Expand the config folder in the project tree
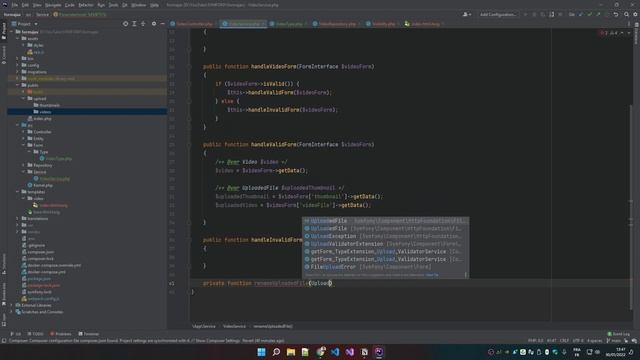Screen dimensions: 640x360 pyautogui.click(x=18, y=65)
